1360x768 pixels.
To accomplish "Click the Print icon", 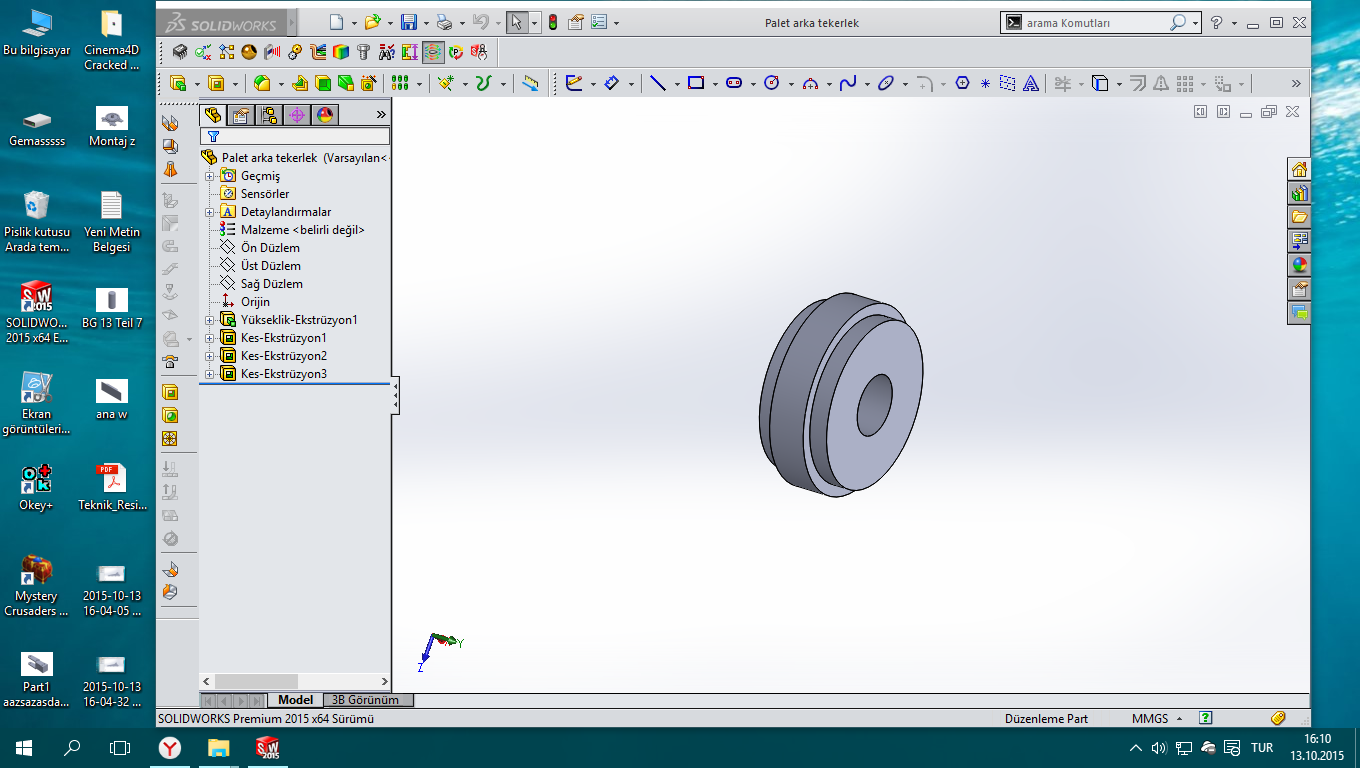I will [x=445, y=22].
